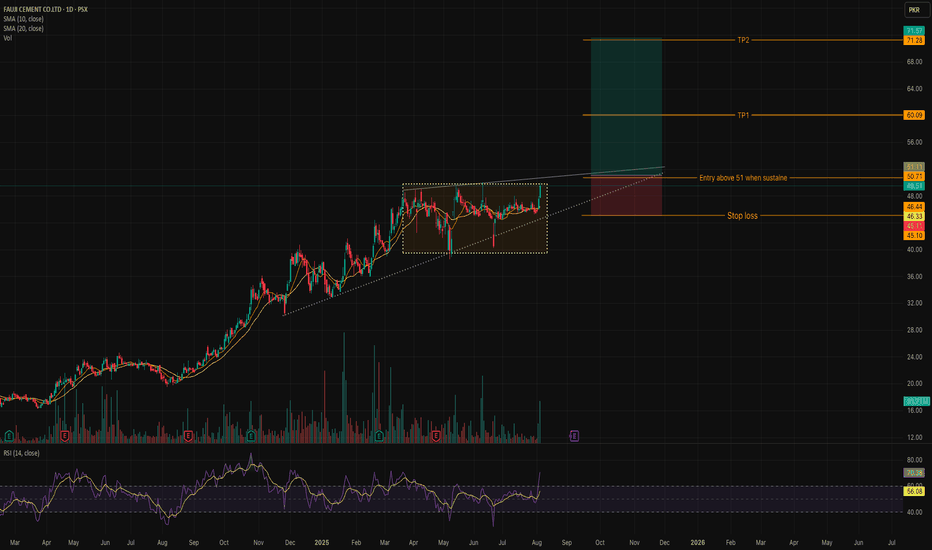Click the 60.09 orange price label
Viewport: 932px width, 550px height.
click(914, 115)
